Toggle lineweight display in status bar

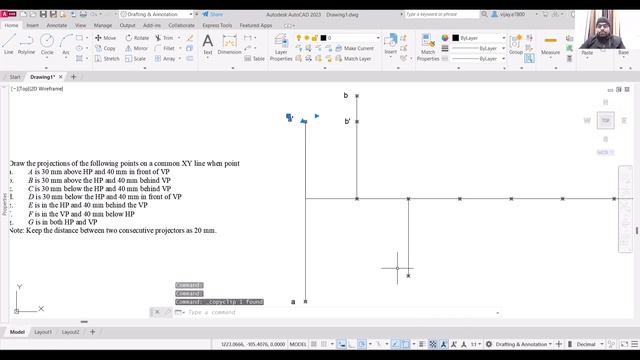point(422,344)
